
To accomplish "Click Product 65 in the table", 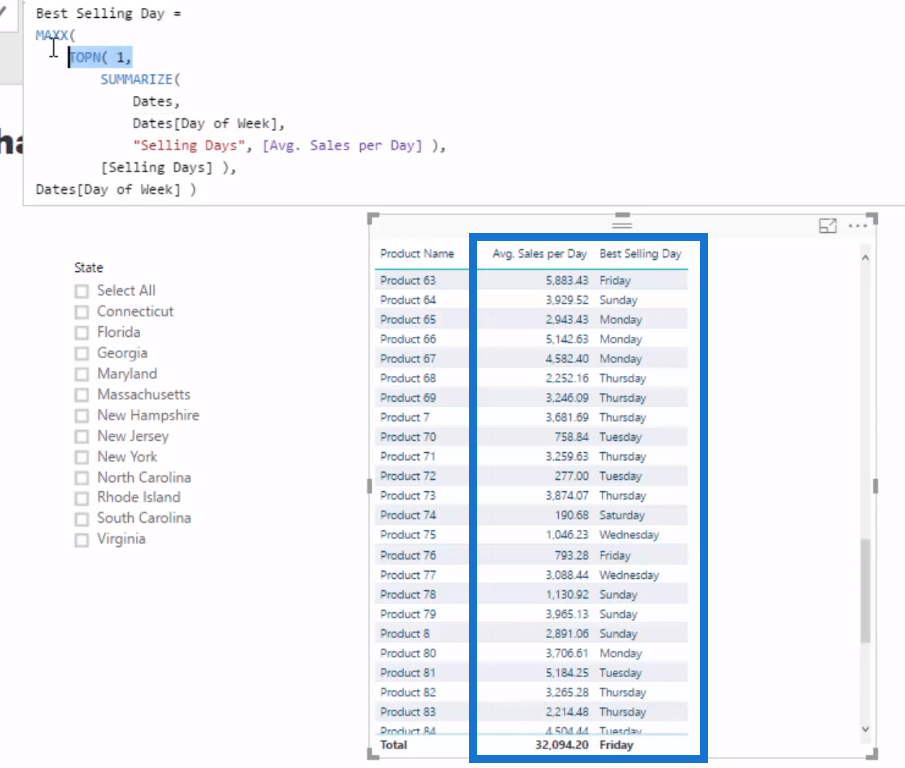I will [407, 320].
